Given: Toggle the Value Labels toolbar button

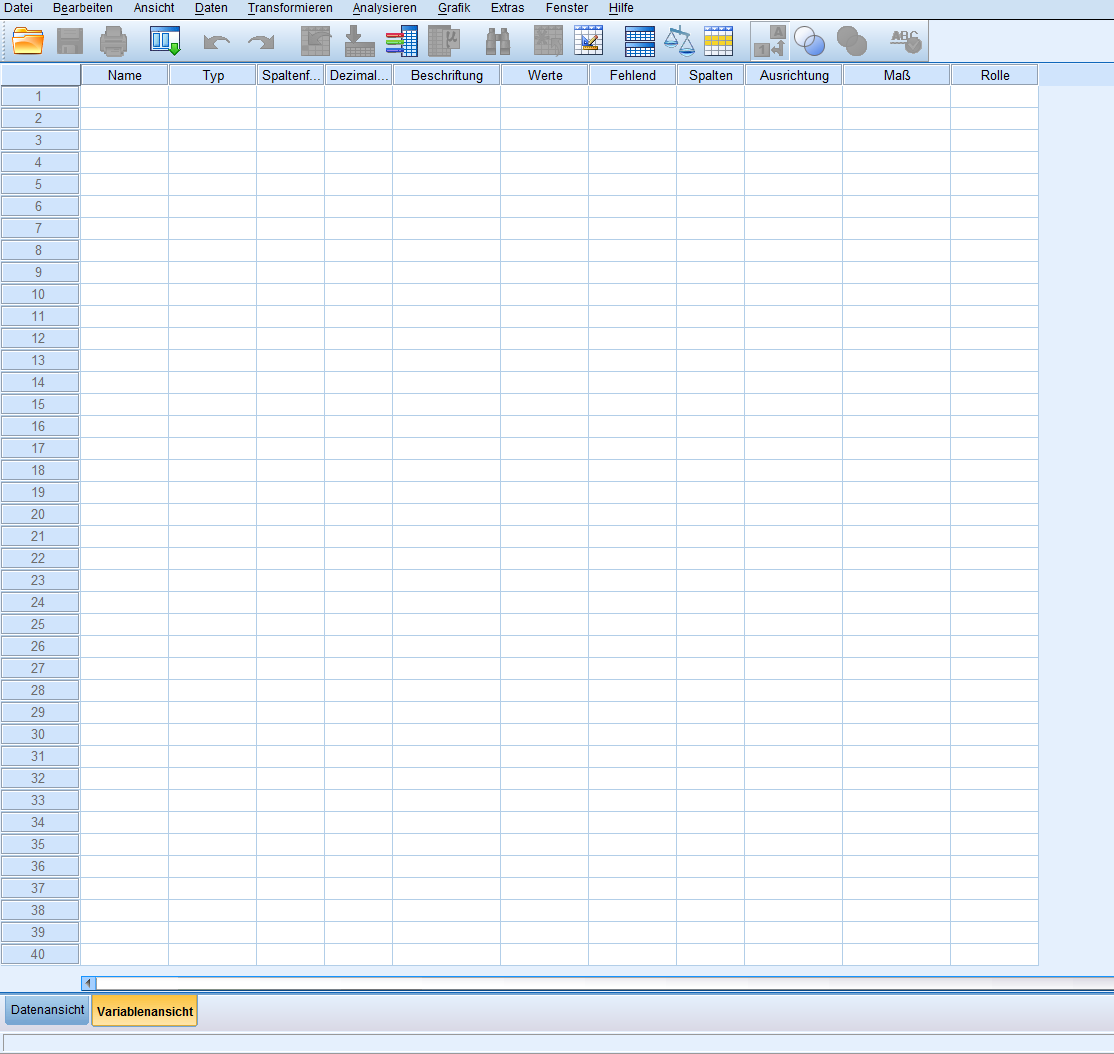Looking at the screenshot, I should click(769, 41).
